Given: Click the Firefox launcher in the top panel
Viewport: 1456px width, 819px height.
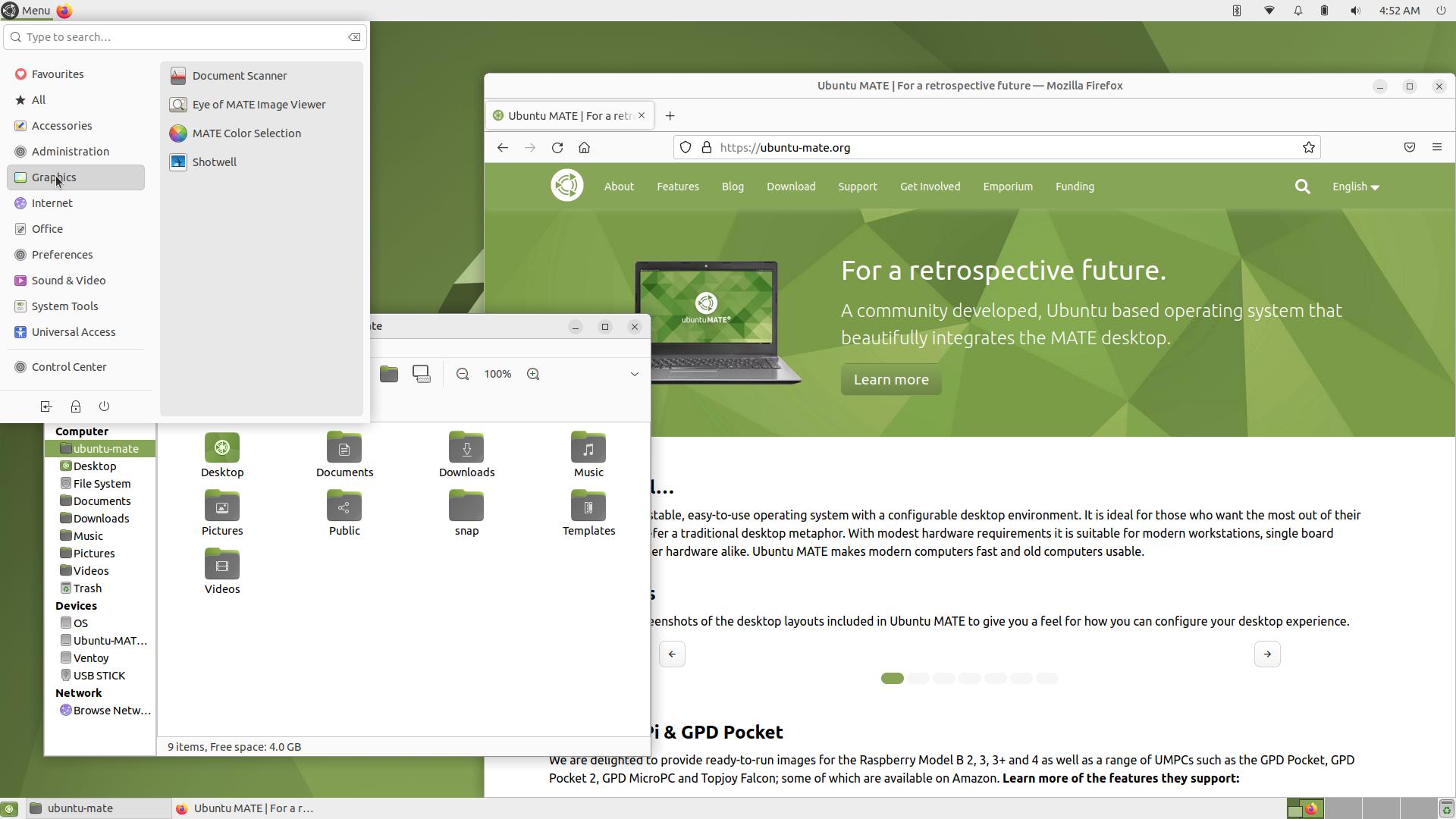Looking at the screenshot, I should click(x=64, y=11).
